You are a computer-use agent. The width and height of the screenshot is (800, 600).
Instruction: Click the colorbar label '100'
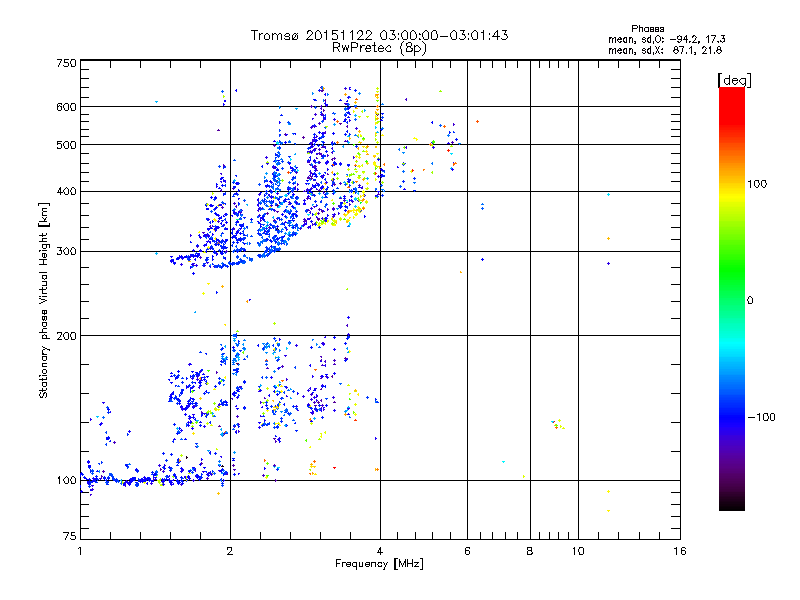757,184
